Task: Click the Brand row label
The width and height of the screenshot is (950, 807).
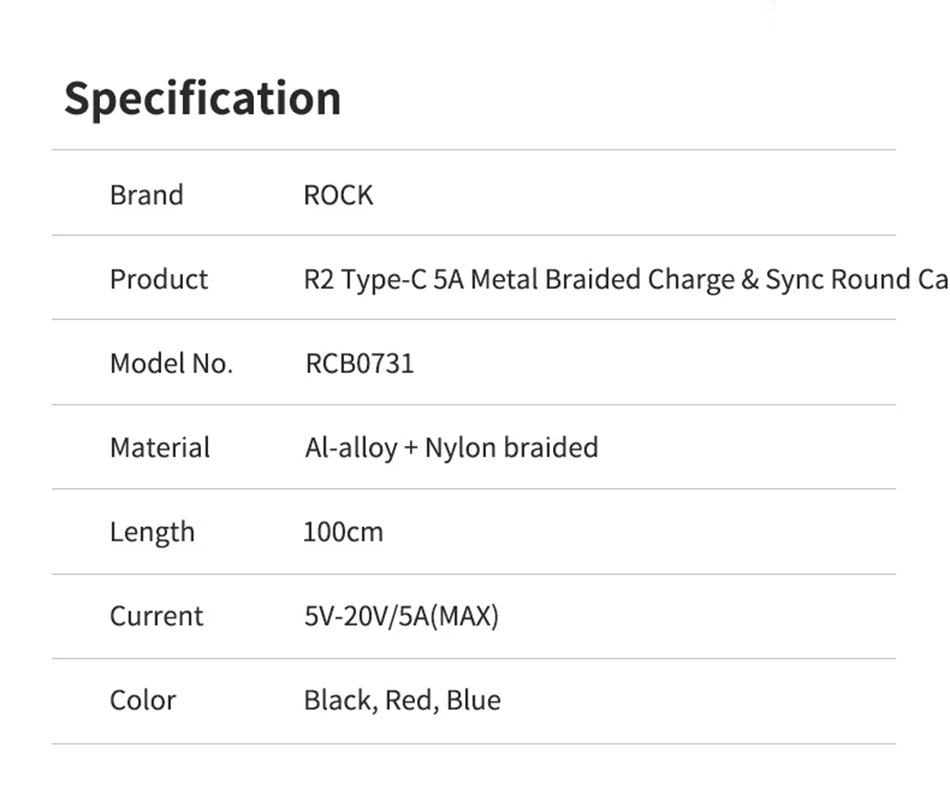Action: tap(146, 195)
